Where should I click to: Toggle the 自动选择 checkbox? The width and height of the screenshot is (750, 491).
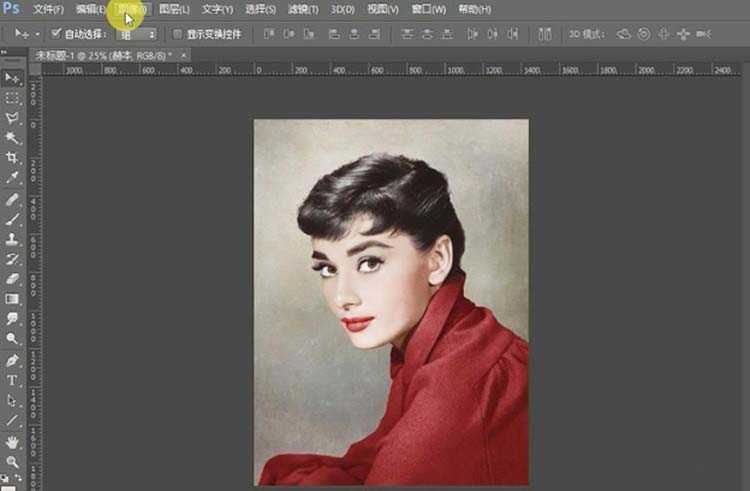click(x=56, y=34)
